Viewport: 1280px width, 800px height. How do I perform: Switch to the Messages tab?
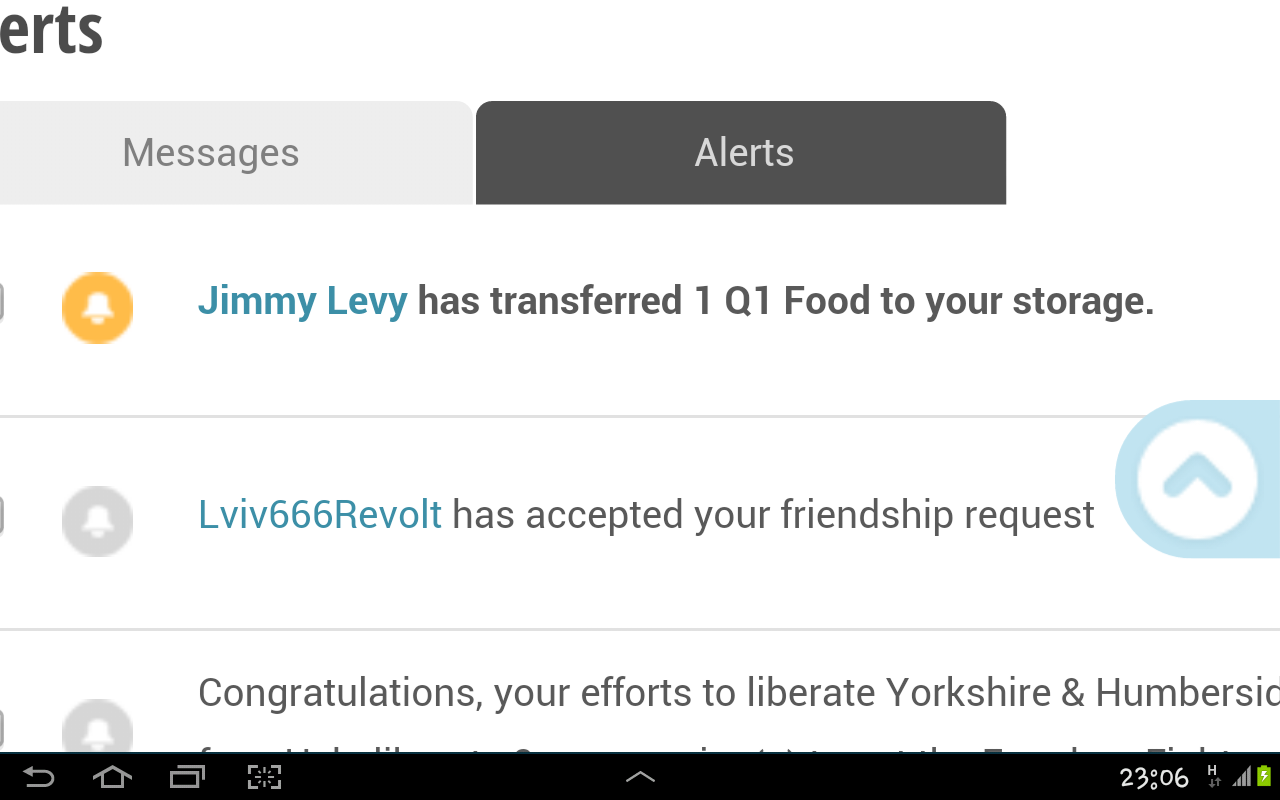[211, 153]
